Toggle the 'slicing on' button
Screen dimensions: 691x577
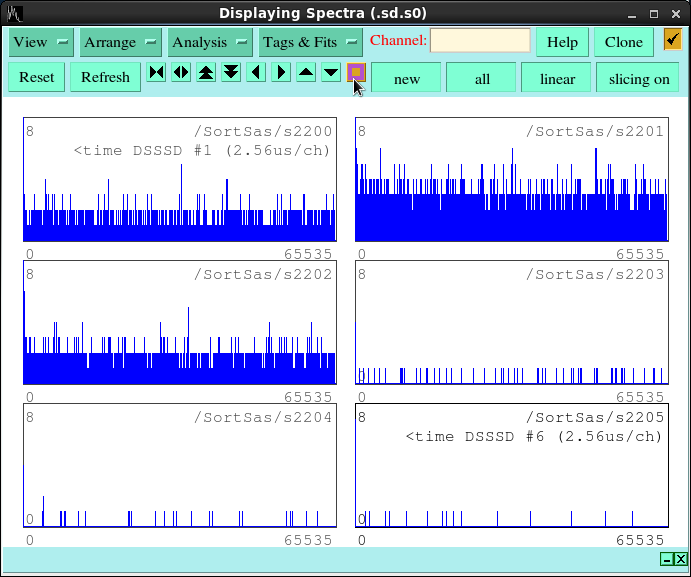coord(639,78)
